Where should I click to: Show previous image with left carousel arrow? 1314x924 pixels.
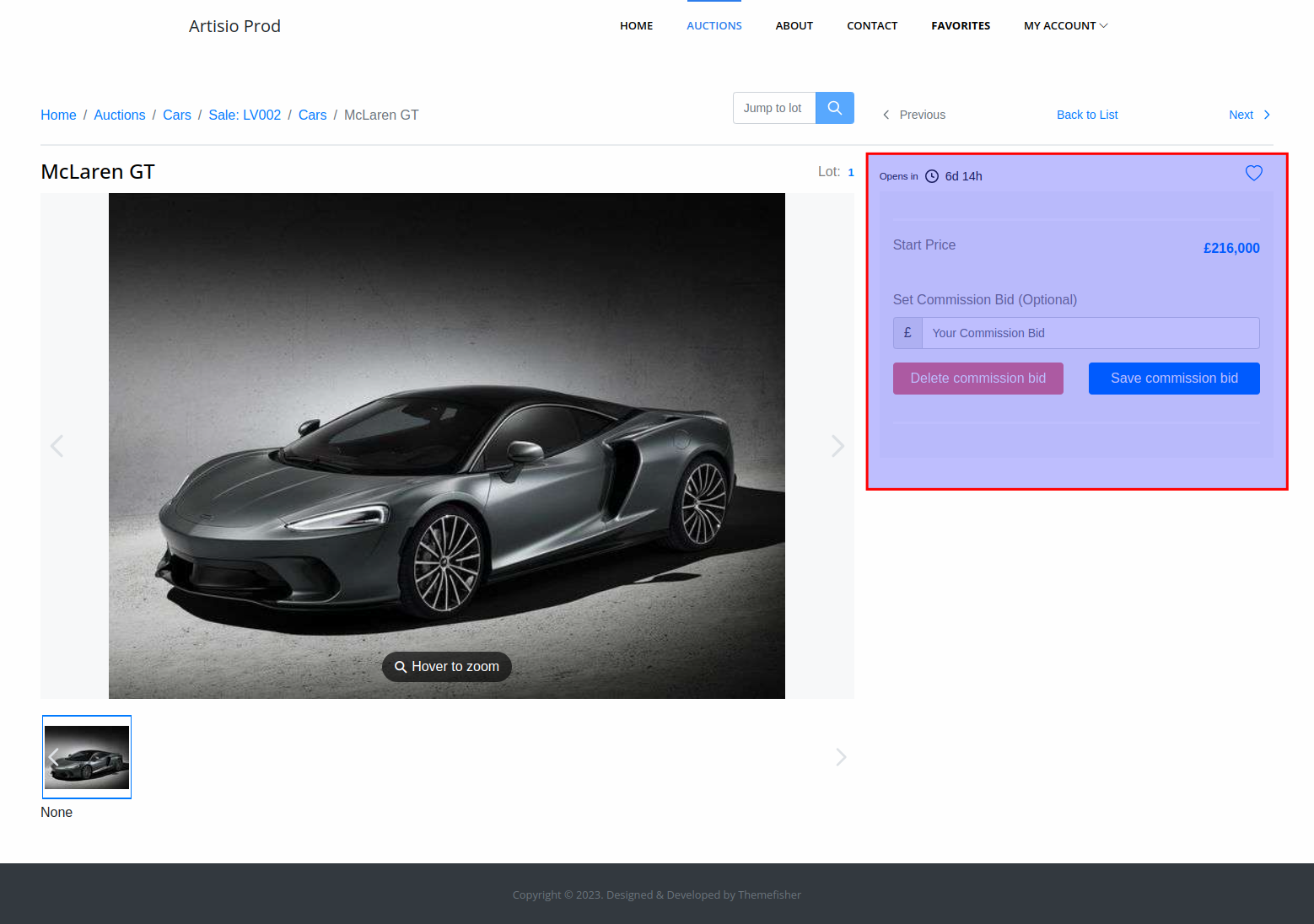click(x=57, y=446)
